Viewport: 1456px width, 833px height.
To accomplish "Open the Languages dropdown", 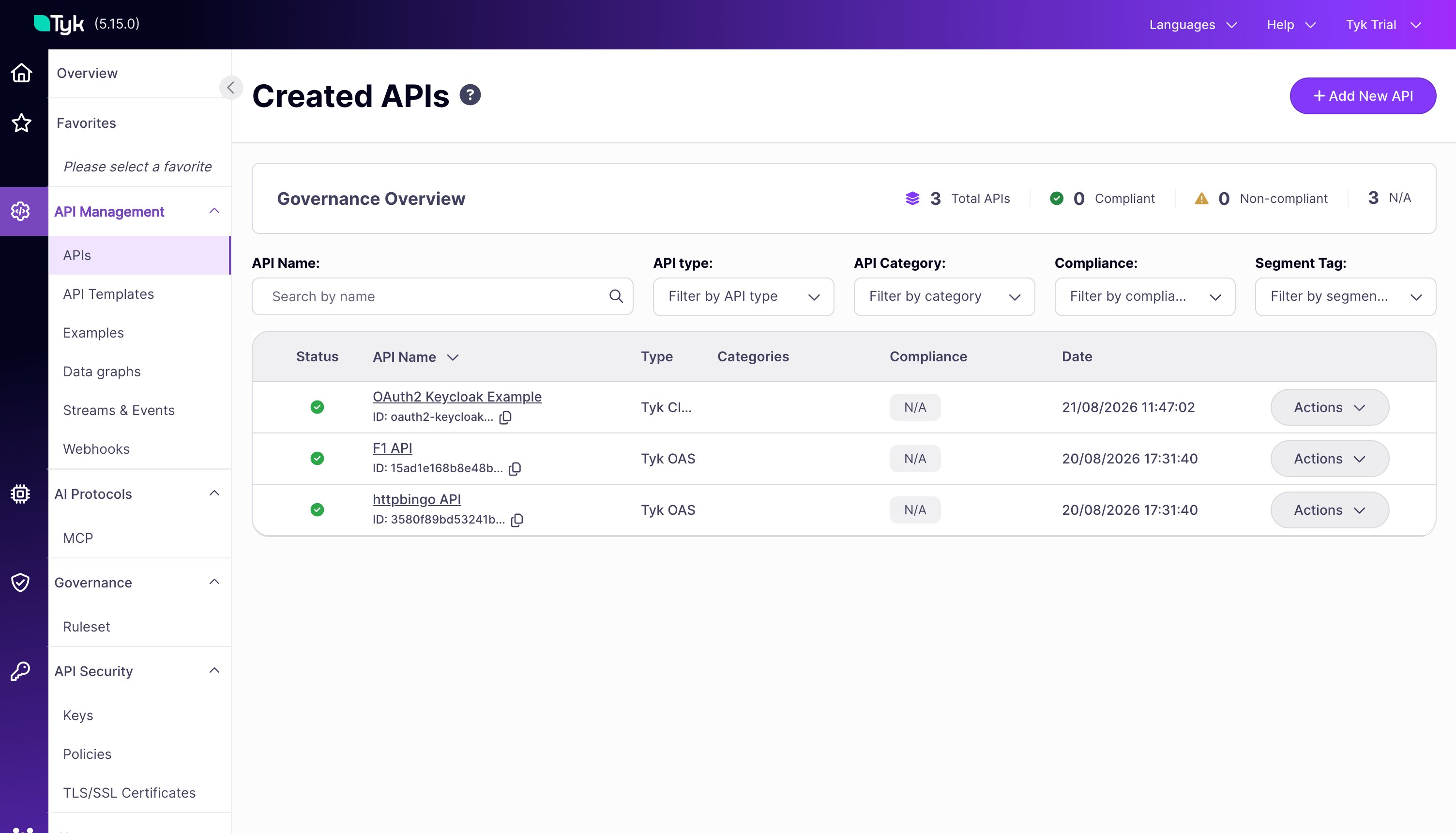I will point(1193,25).
